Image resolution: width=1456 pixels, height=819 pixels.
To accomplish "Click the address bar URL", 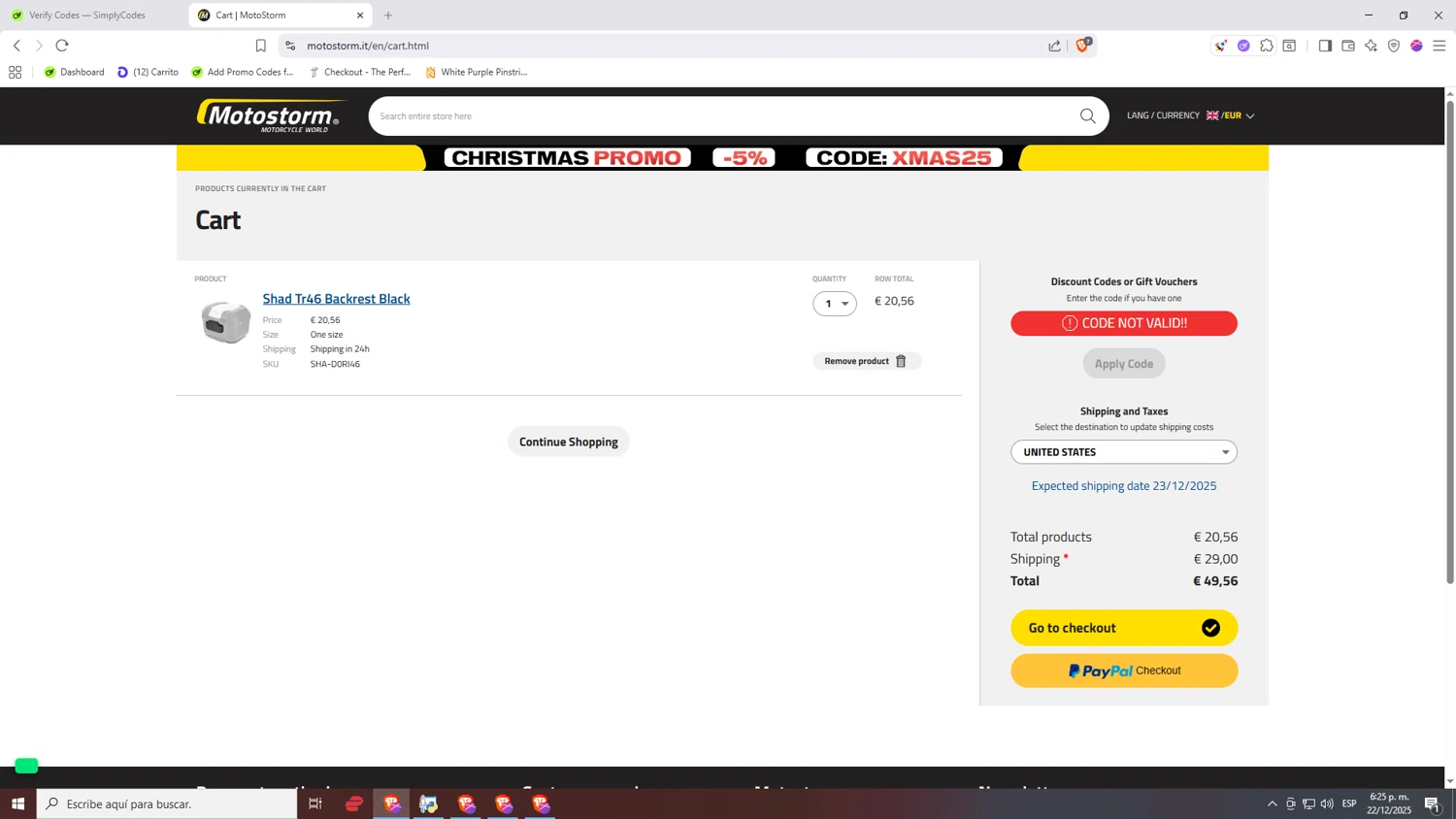I will point(368,46).
